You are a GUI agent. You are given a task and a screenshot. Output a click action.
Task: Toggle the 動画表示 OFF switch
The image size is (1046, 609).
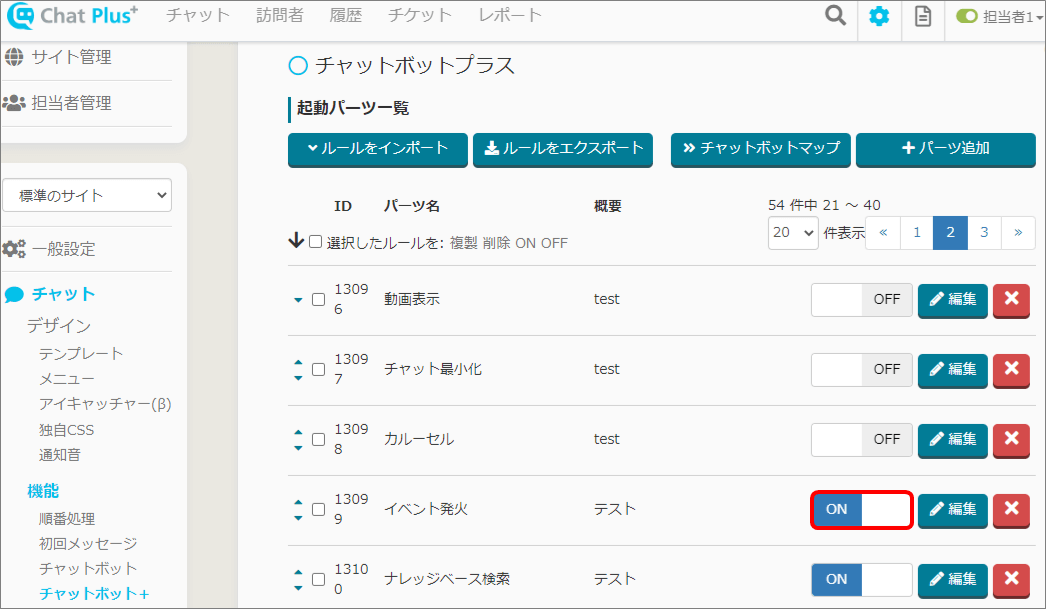click(862, 299)
